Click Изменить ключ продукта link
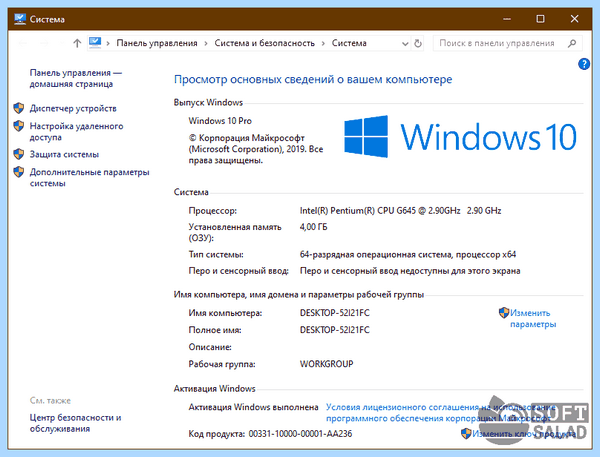Viewport: 600px width, 457px height. click(x=524, y=434)
